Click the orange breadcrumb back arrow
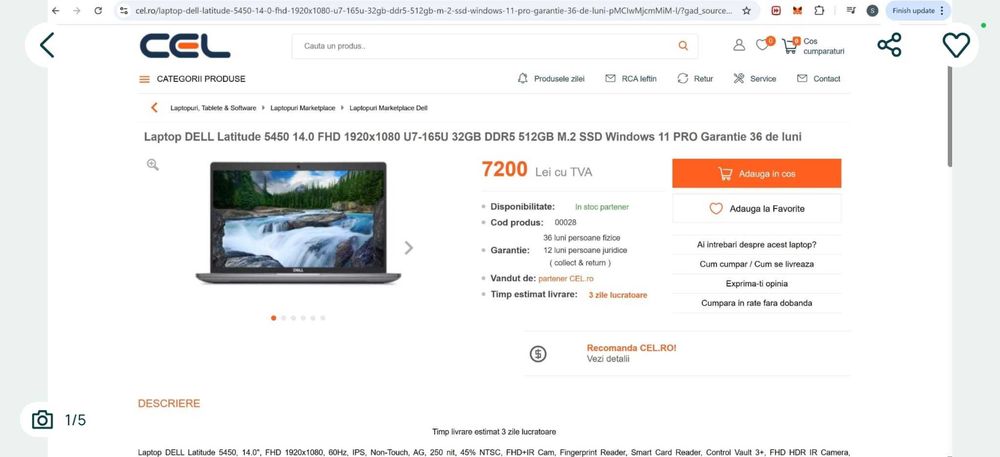 [x=154, y=108]
